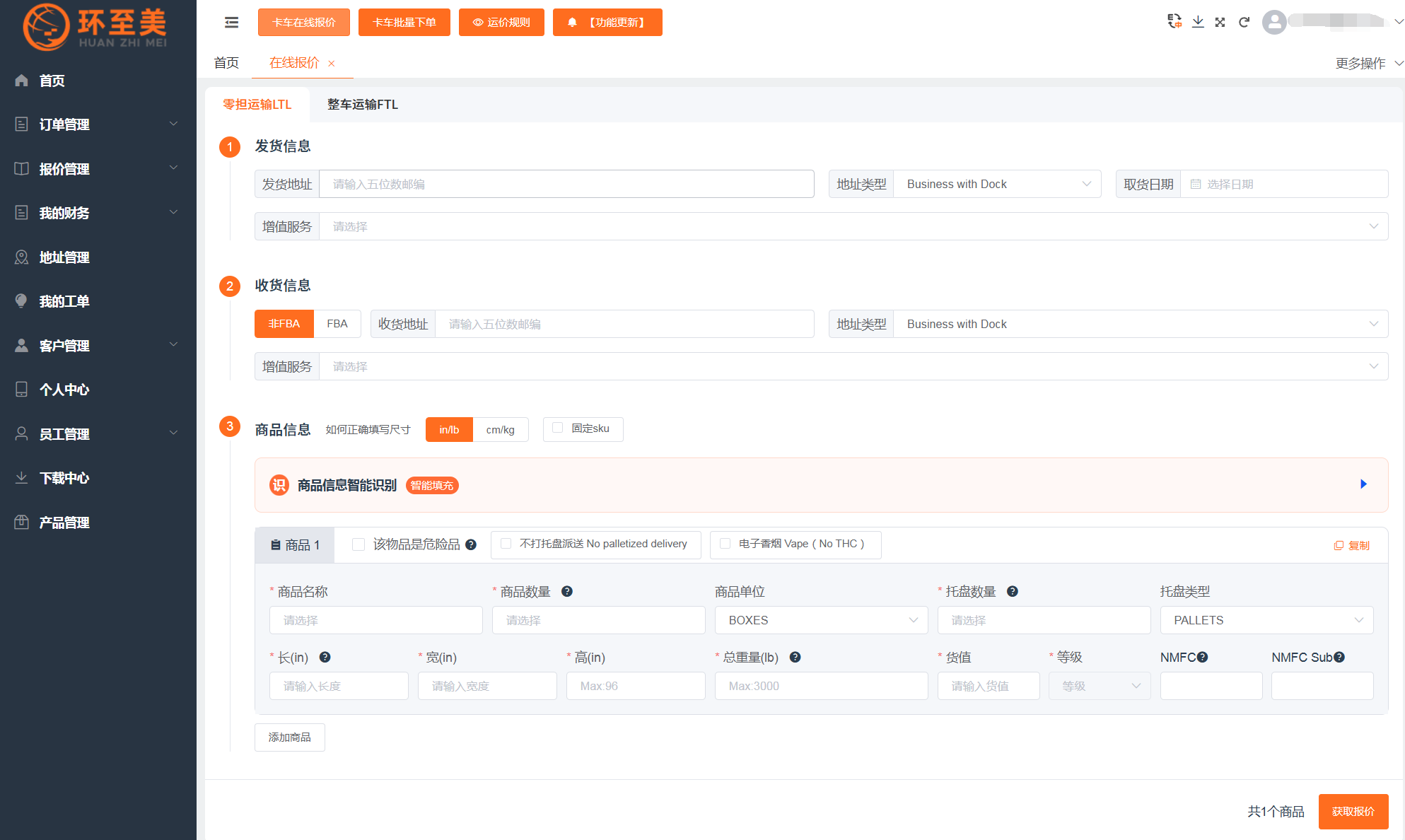Image resolution: width=1405 pixels, height=840 pixels.
Task: Open 地址管理 in the sidebar
Action: pyautogui.click(x=98, y=257)
